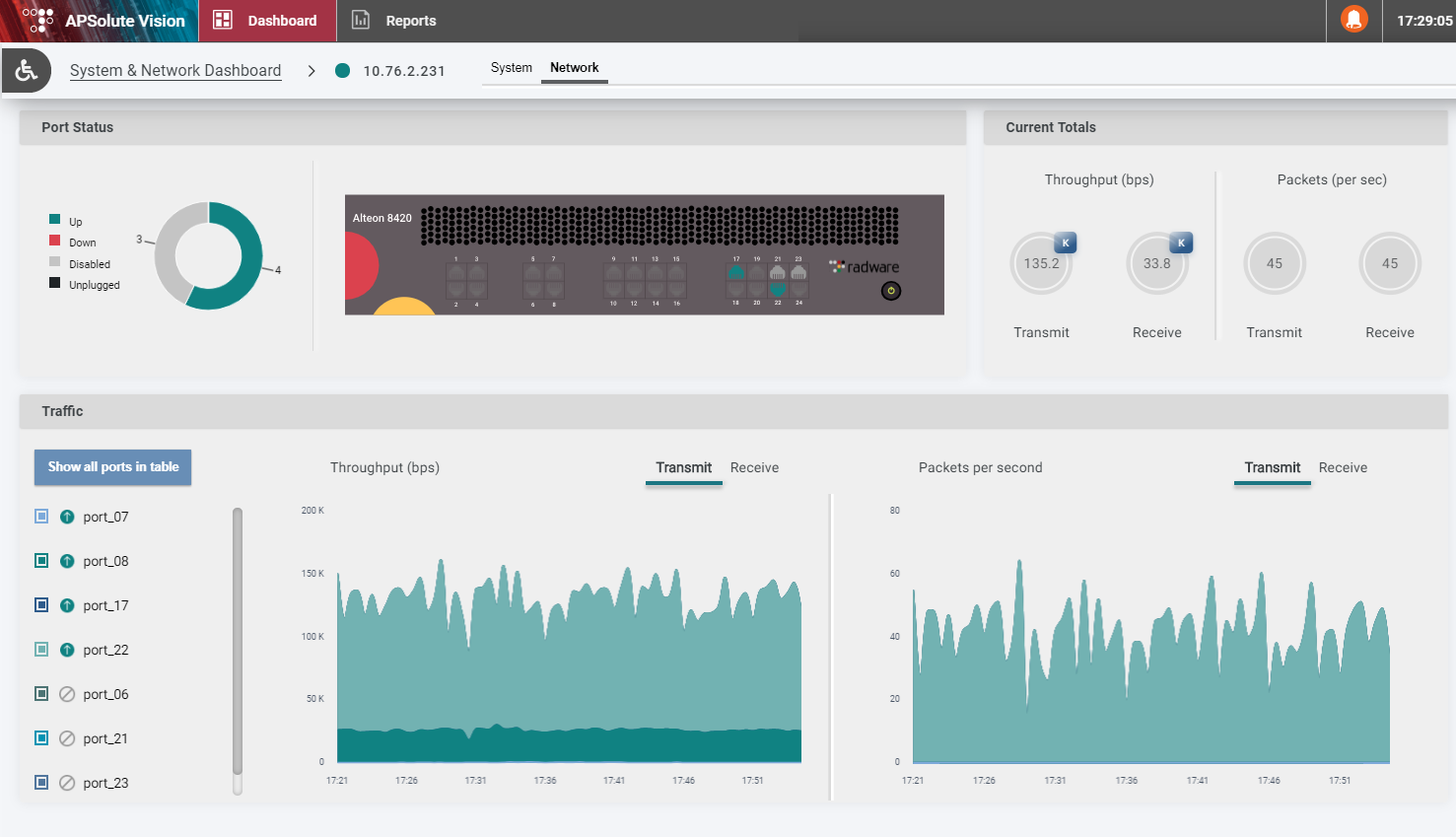This screenshot has height=837, width=1456.
Task: Click Show all ports in table button
Action: [113, 467]
